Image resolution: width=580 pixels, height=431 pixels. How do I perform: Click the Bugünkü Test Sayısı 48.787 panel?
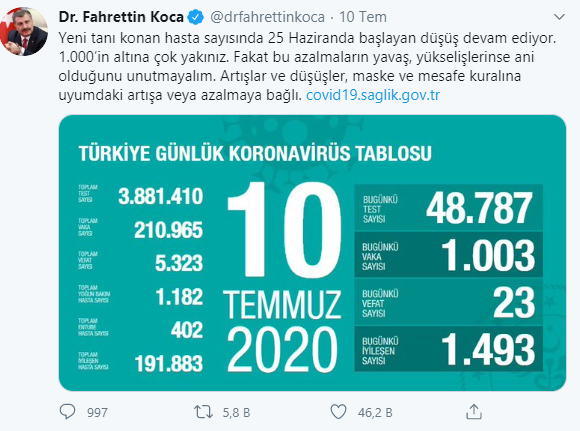[448, 208]
